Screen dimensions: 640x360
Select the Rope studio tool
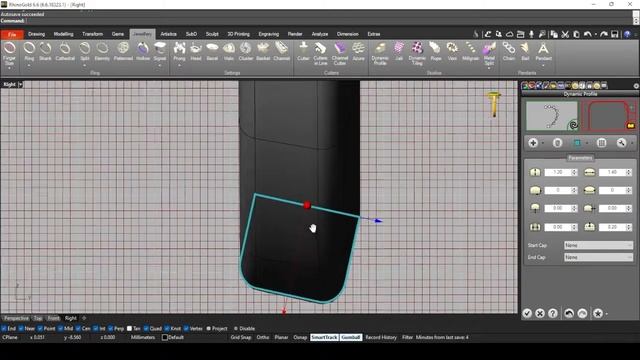[x=436, y=52]
